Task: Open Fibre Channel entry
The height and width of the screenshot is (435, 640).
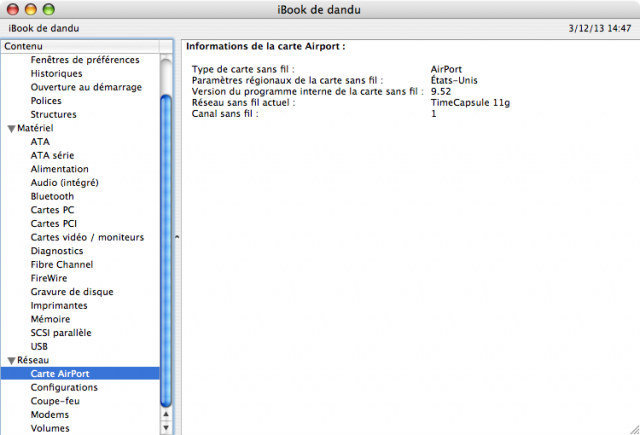Action: (62, 265)
